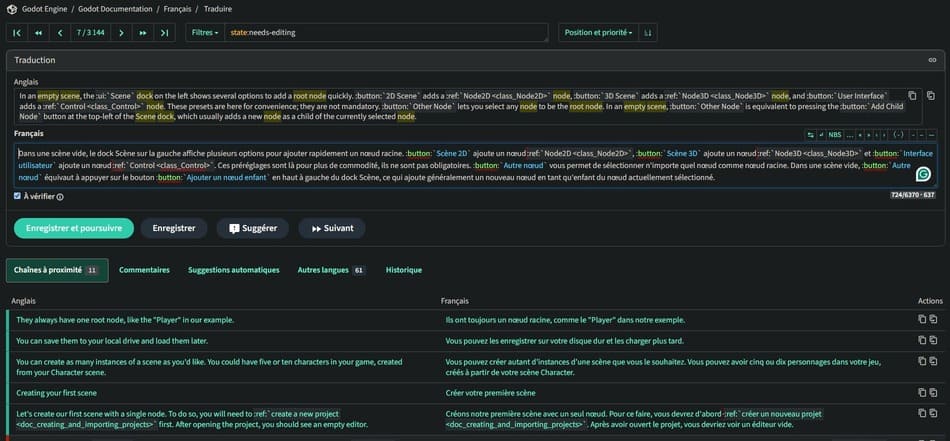Go to the previous string with the left arrow
950x441 pixels.
[60, 33]
